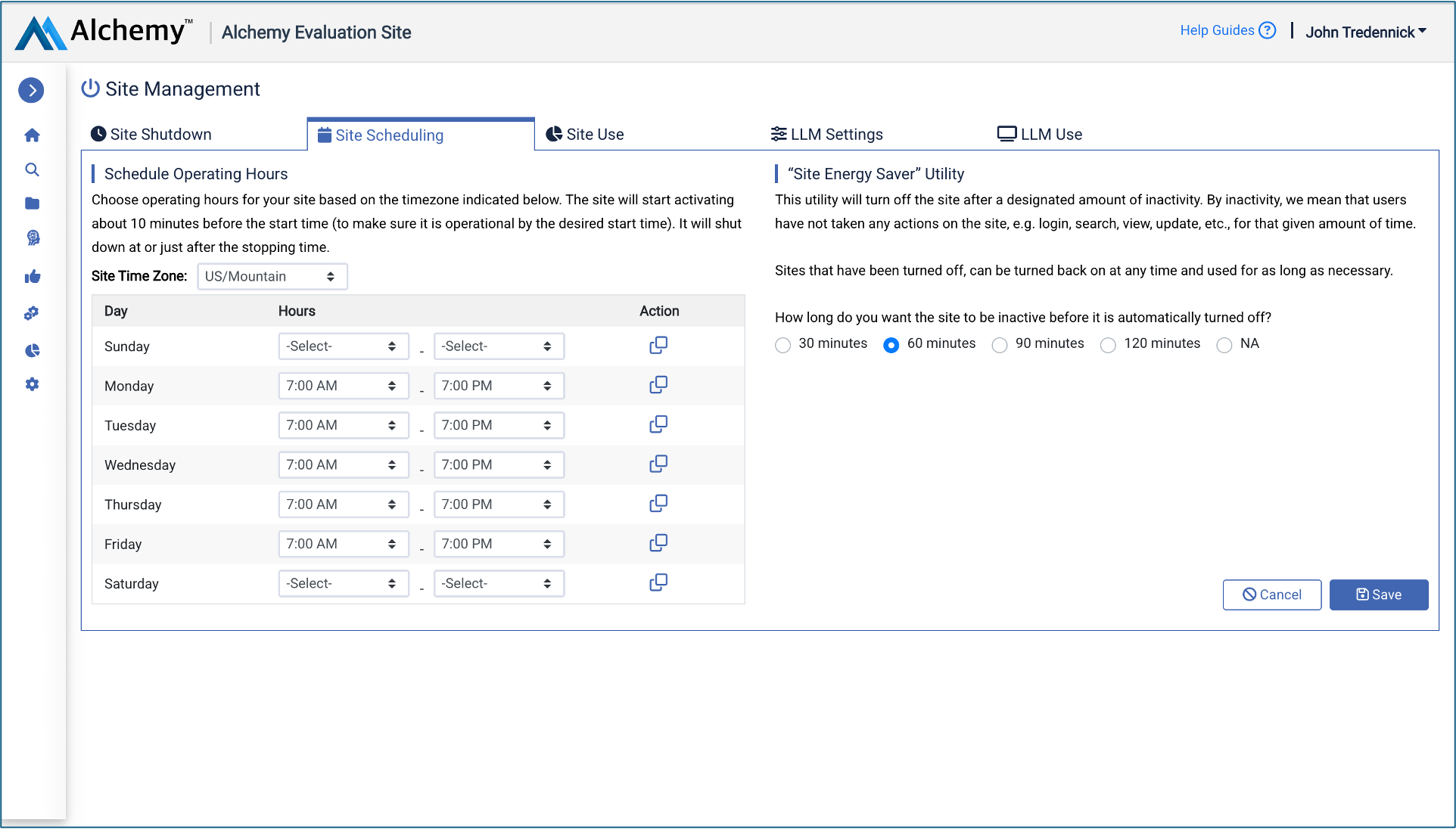Click the thumbs-up icon in sidebar

tap(32, 277)
